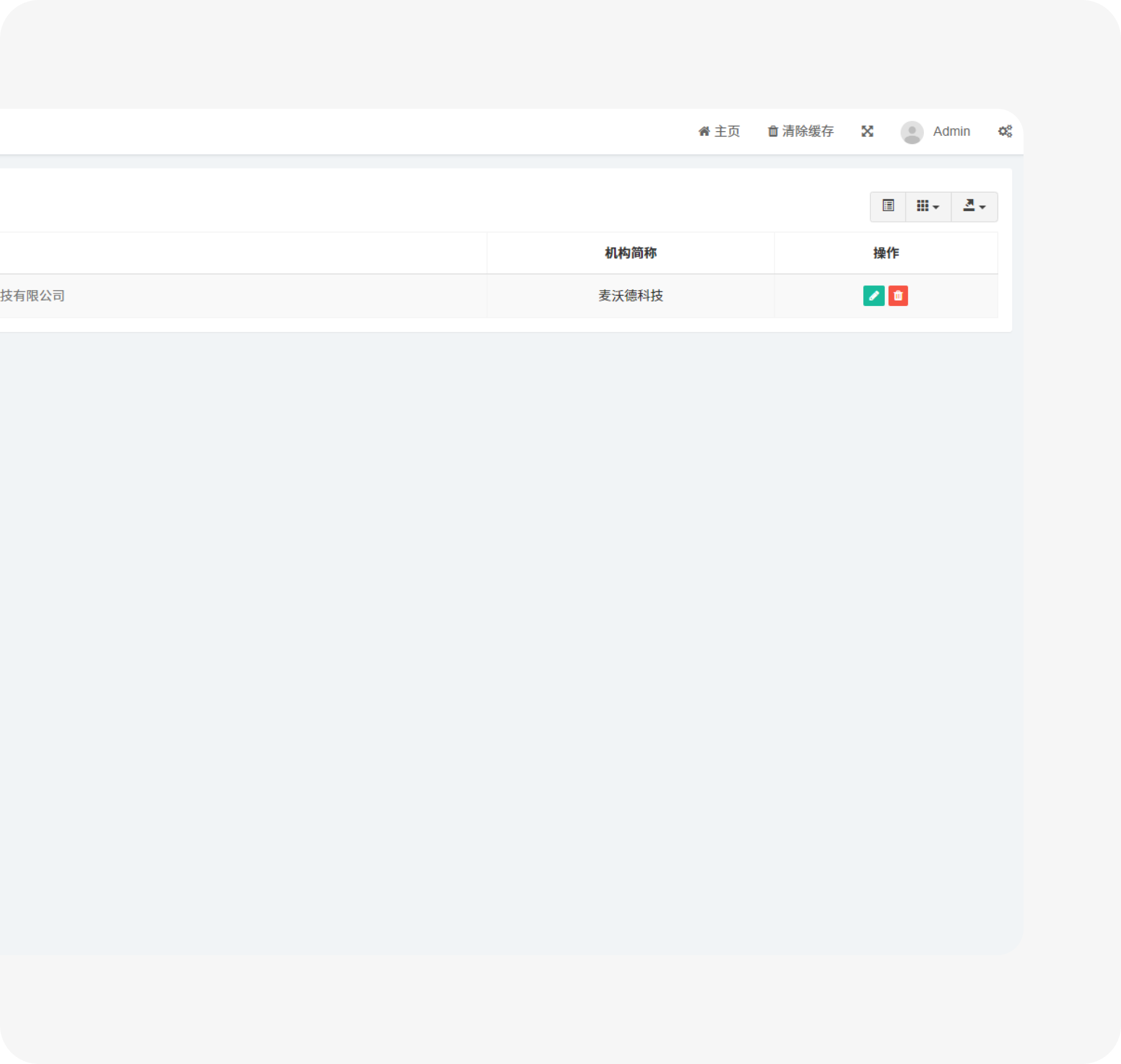1121x1064 pixels.
Task: Toggle the table card view button
Action: coord(888,206)
